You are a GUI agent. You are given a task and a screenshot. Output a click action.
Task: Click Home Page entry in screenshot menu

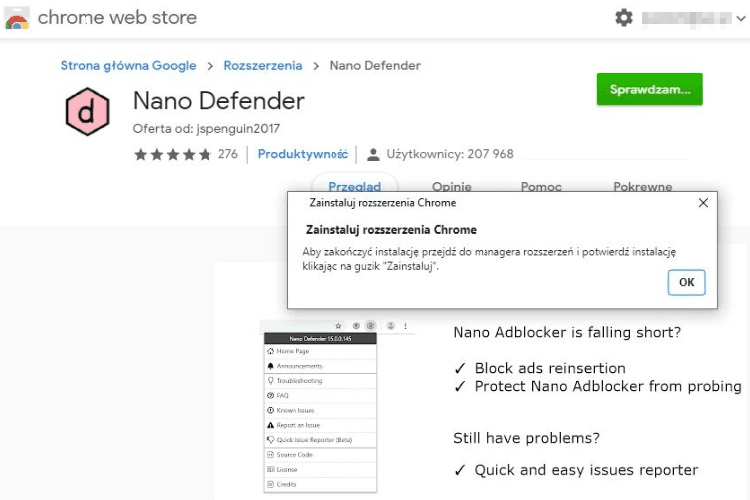tap(320, 351)
